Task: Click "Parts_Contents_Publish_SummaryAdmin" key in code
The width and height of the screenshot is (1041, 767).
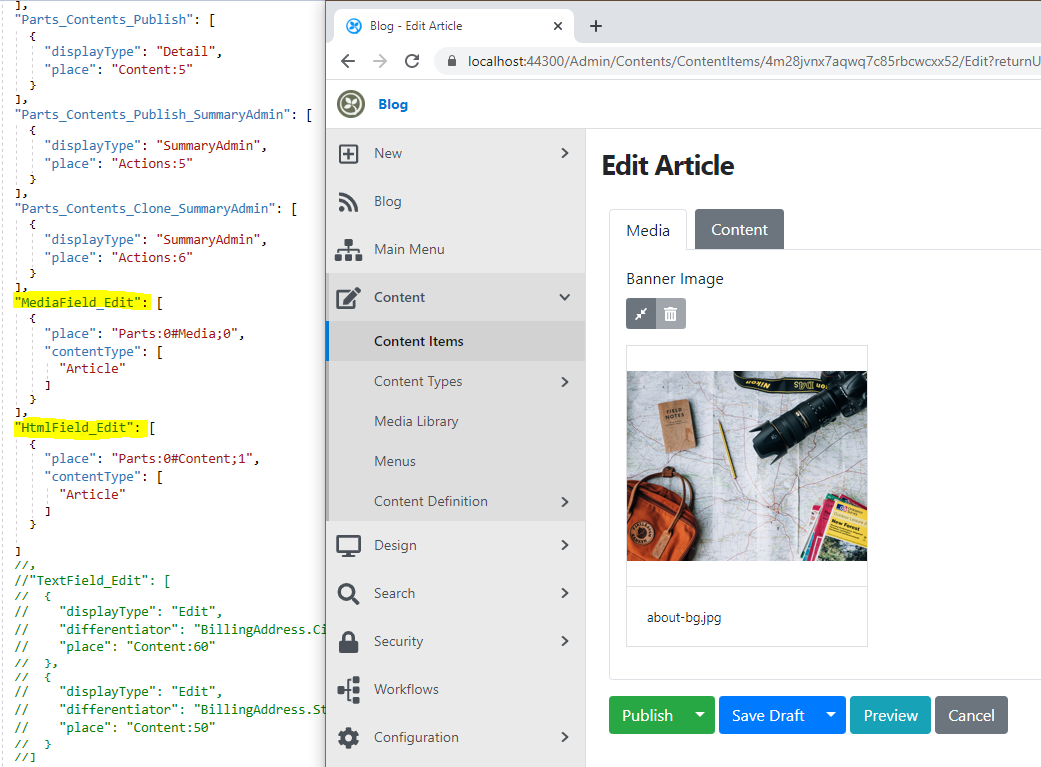Action: click(x=153, y=114)
